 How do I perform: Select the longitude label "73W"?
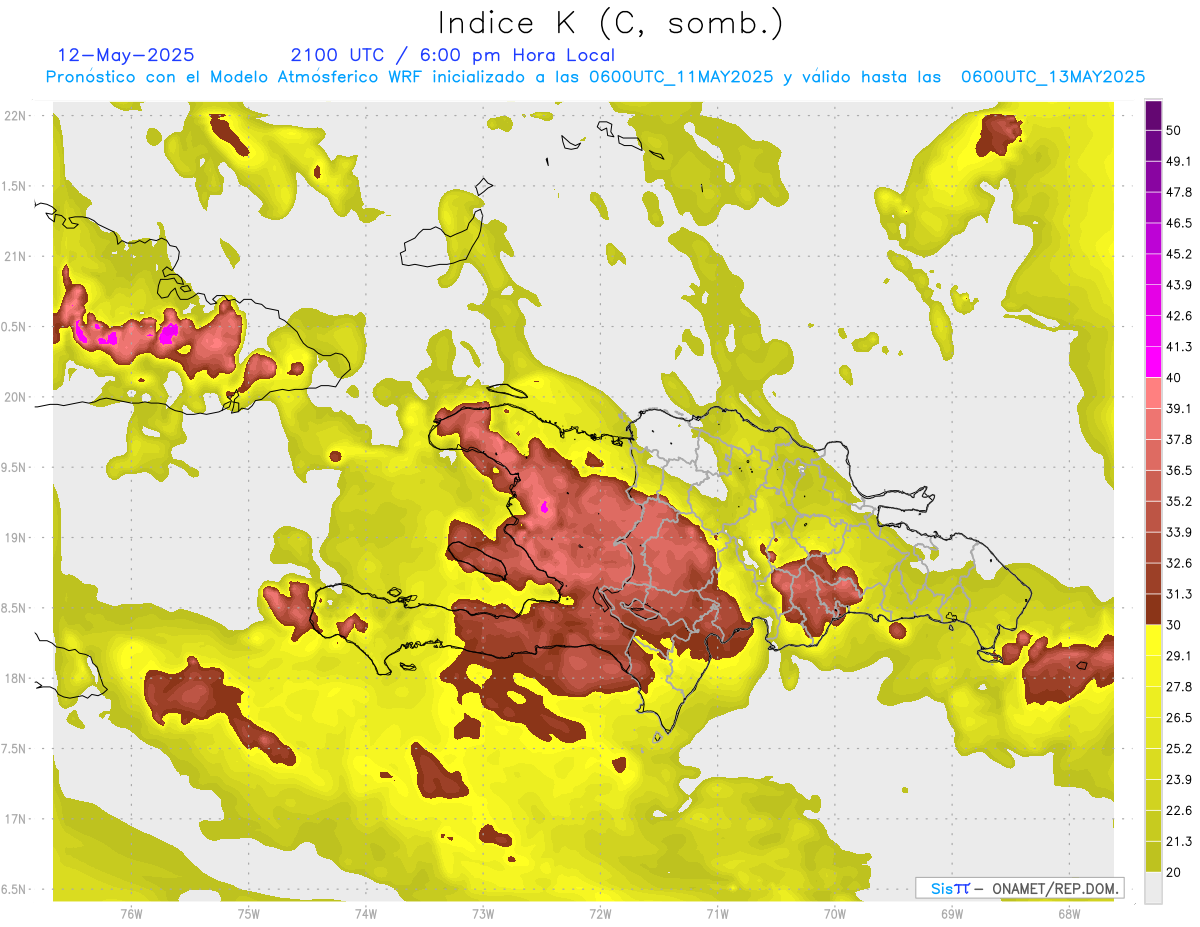(x=483, y=914)
